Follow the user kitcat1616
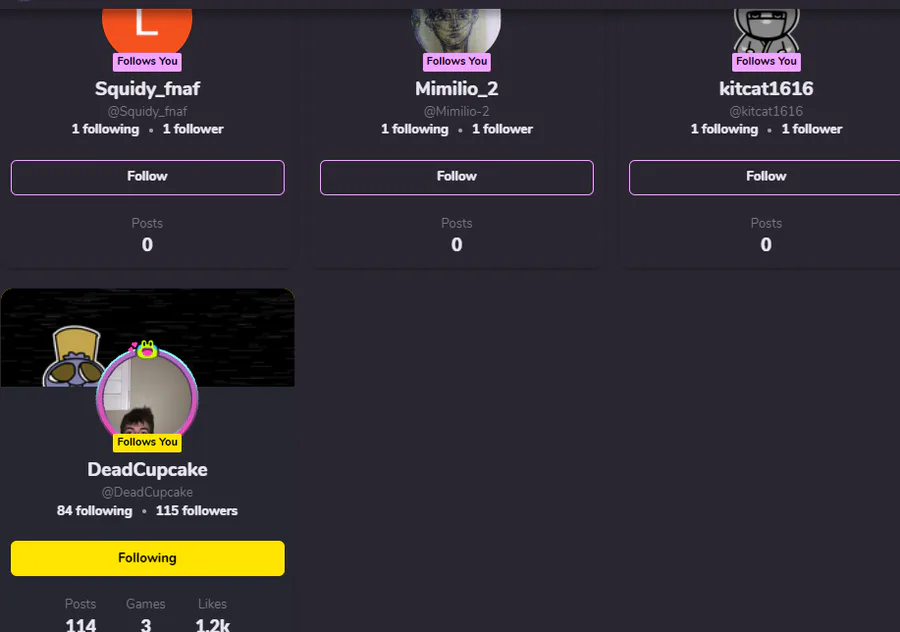This screenshot has height=632, width=900. pos(766,177)
